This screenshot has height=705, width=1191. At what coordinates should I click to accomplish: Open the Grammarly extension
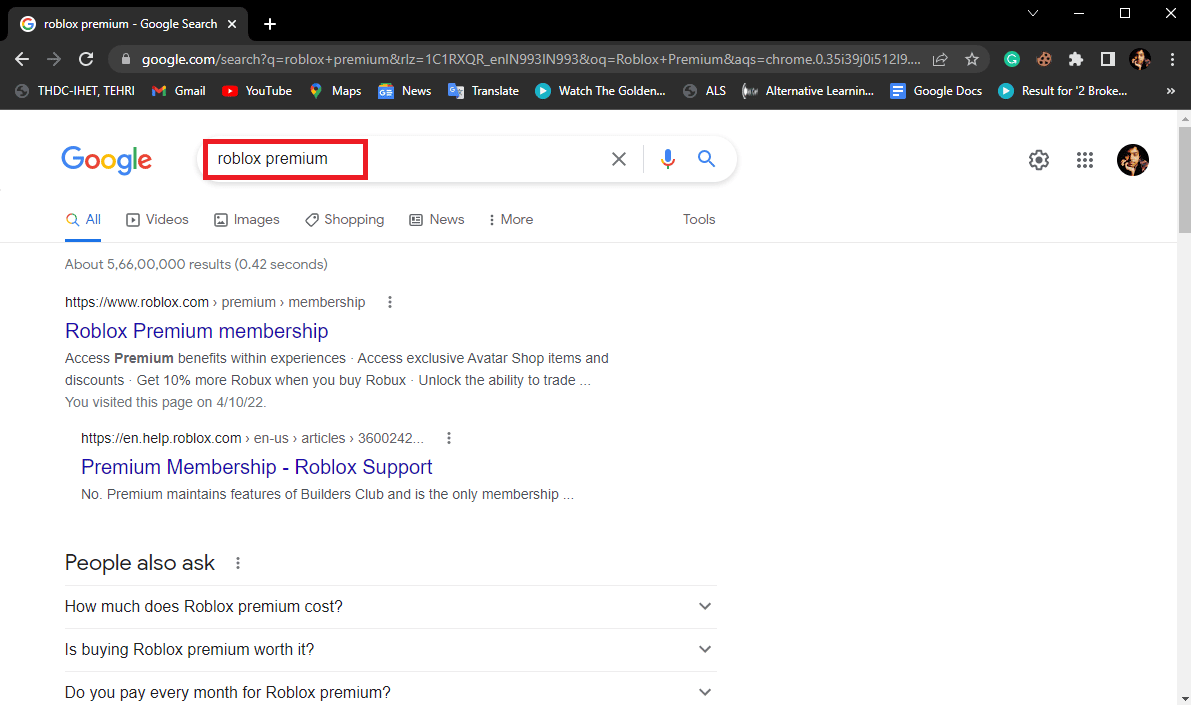pyautogui.click(x=1011, y=59)
